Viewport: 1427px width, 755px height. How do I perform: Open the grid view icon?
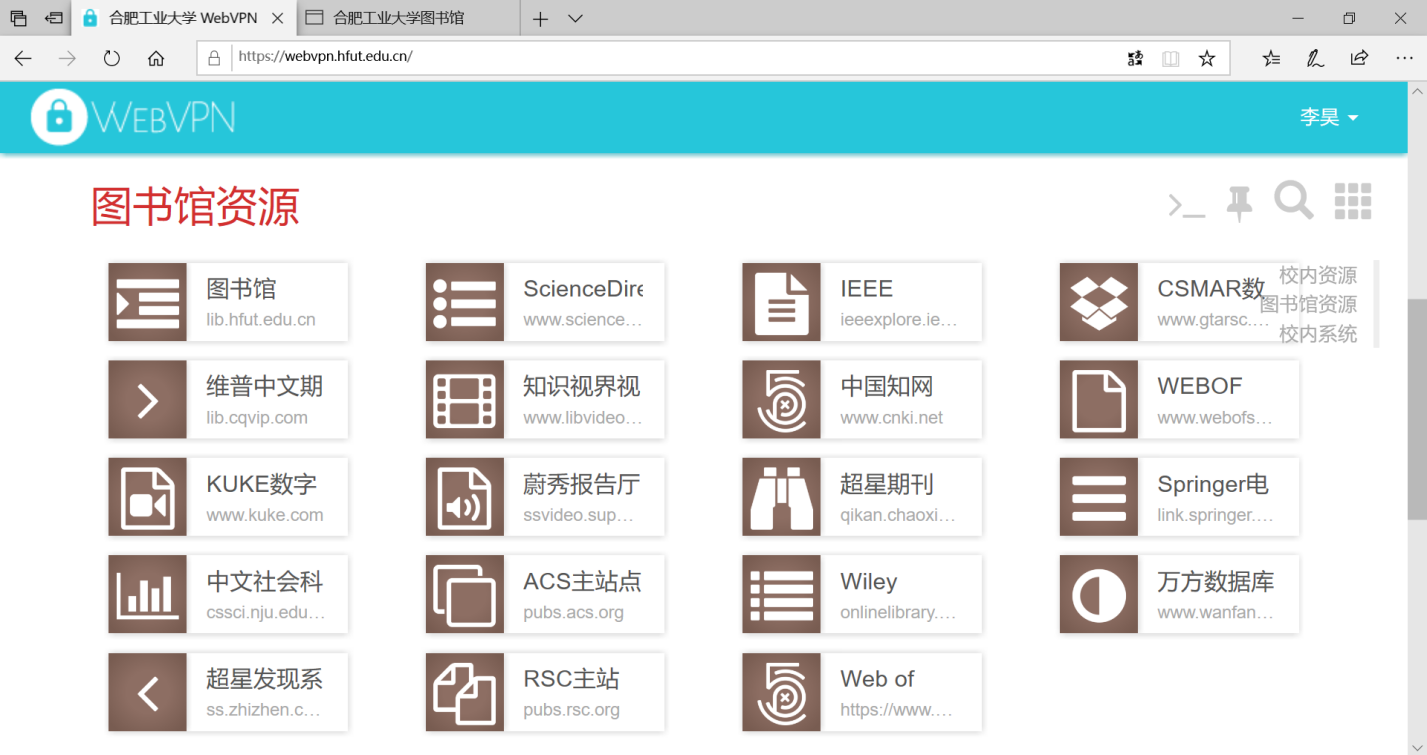[1353, 201]
